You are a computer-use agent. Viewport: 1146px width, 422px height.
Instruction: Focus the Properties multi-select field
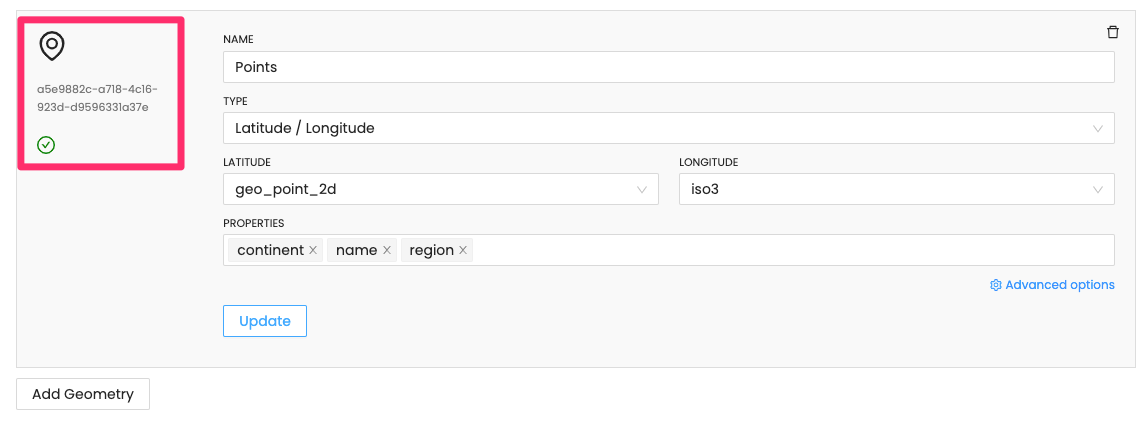790,250
